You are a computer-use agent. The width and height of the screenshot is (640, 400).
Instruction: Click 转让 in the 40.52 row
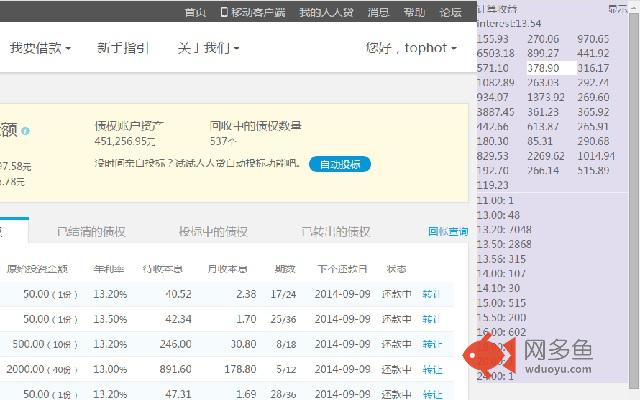pos(431,294)
